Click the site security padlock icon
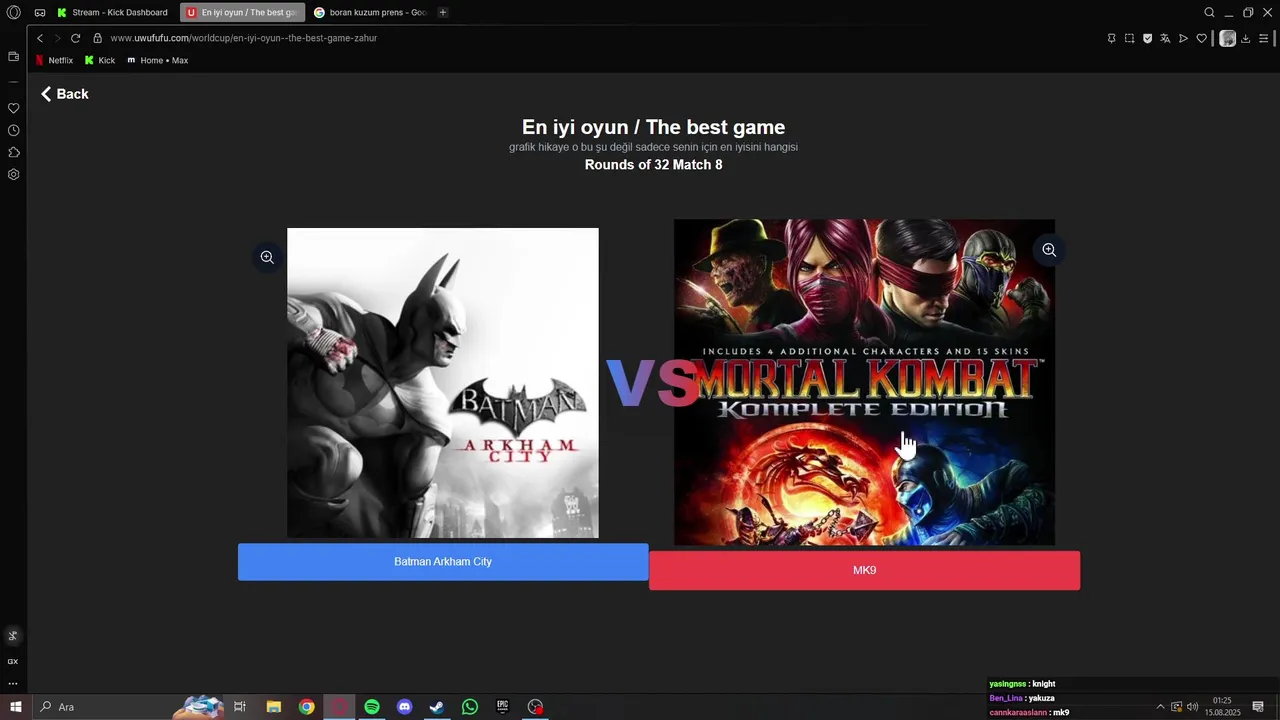 tap(97, 38)
